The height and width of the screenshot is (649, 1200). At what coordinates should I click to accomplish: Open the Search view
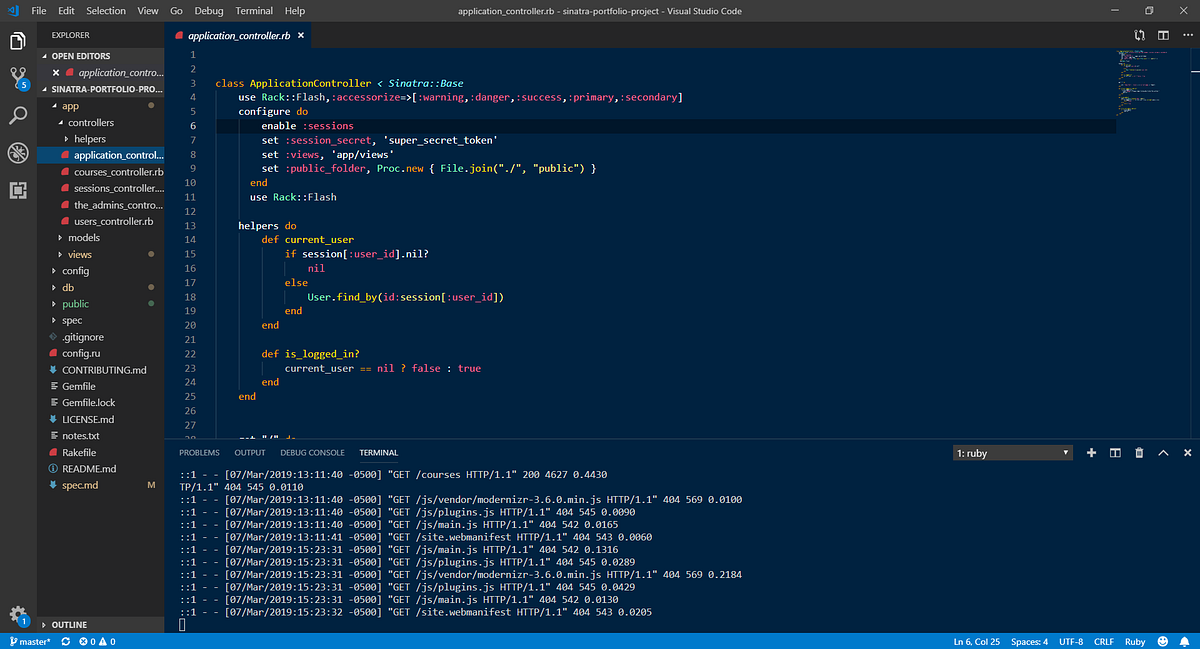click(17, 115)
